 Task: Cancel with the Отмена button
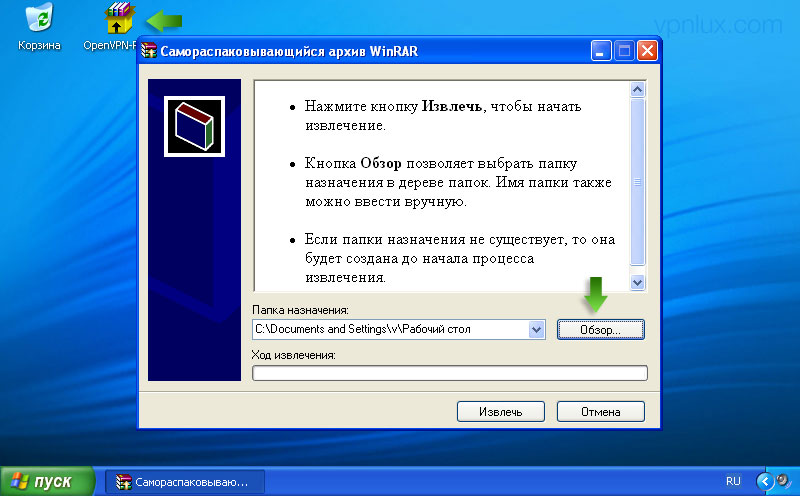click(601, 411)
